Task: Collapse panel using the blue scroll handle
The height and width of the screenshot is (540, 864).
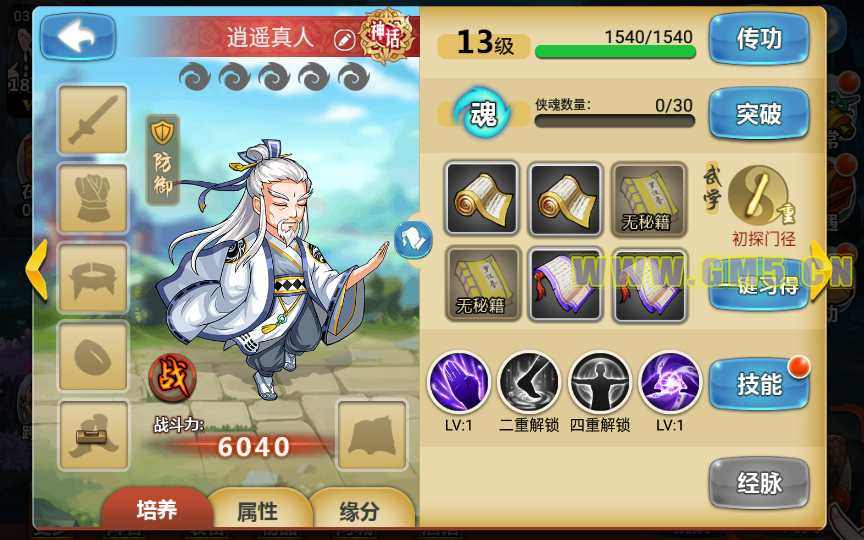Action: [x=413, y=240]
